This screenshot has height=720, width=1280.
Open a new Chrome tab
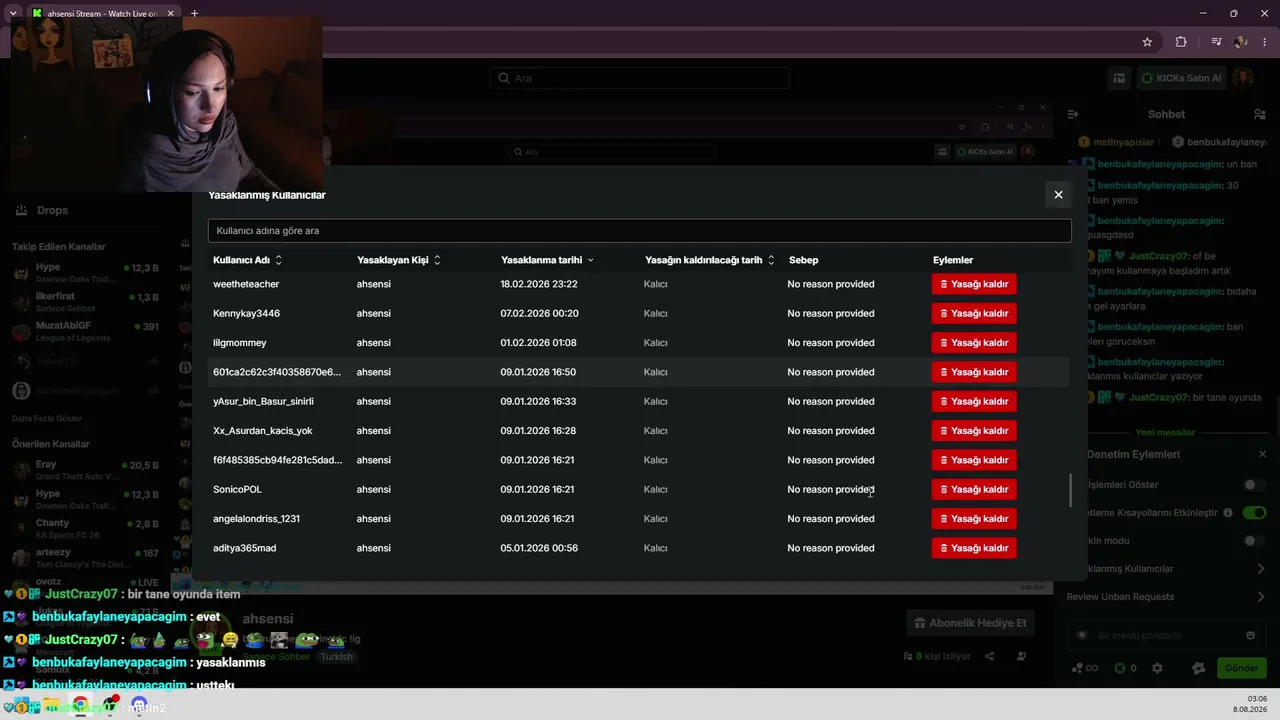pos(194,14)
